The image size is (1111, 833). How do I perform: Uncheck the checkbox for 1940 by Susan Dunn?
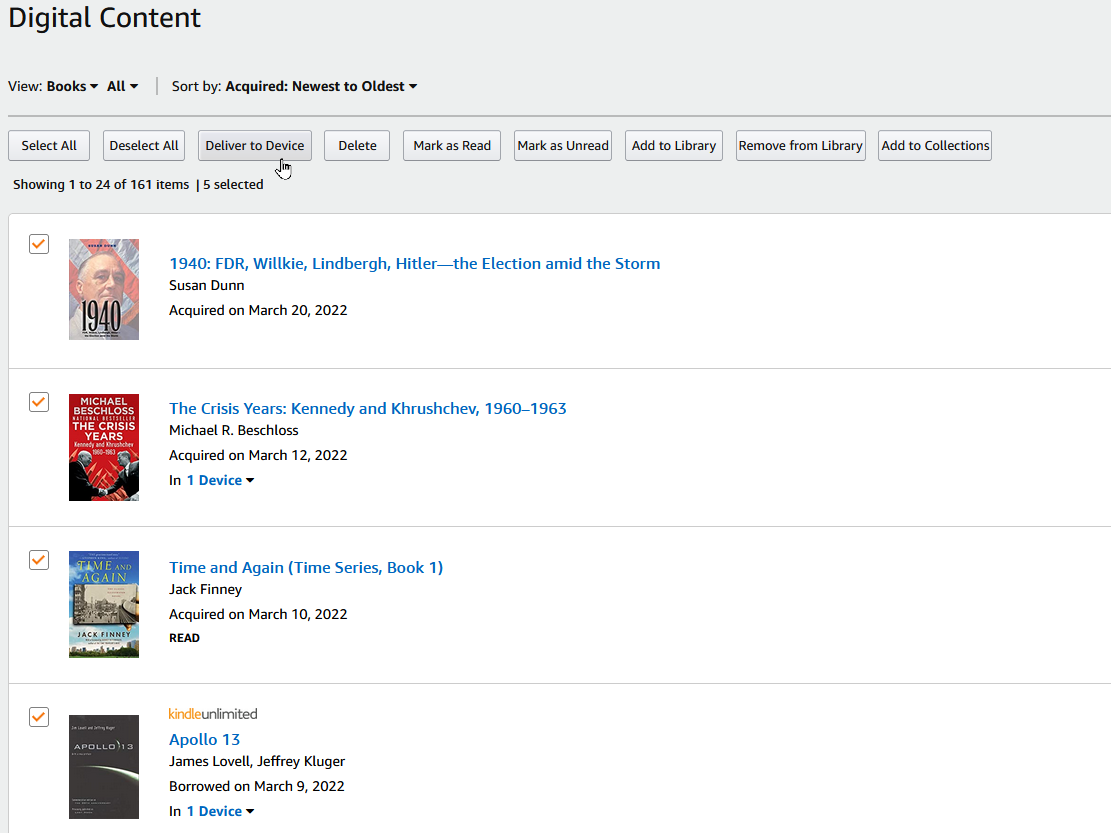(38, 243)
